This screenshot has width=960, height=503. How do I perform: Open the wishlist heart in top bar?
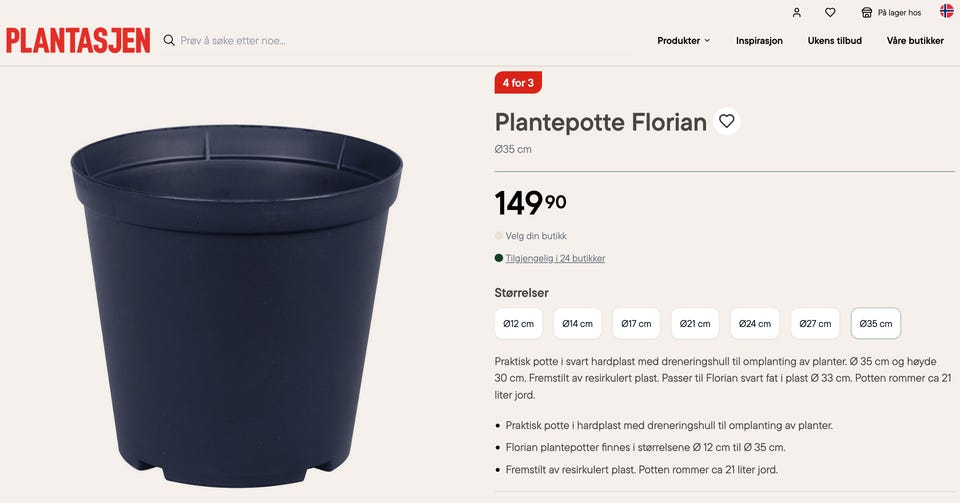(830, 12)
